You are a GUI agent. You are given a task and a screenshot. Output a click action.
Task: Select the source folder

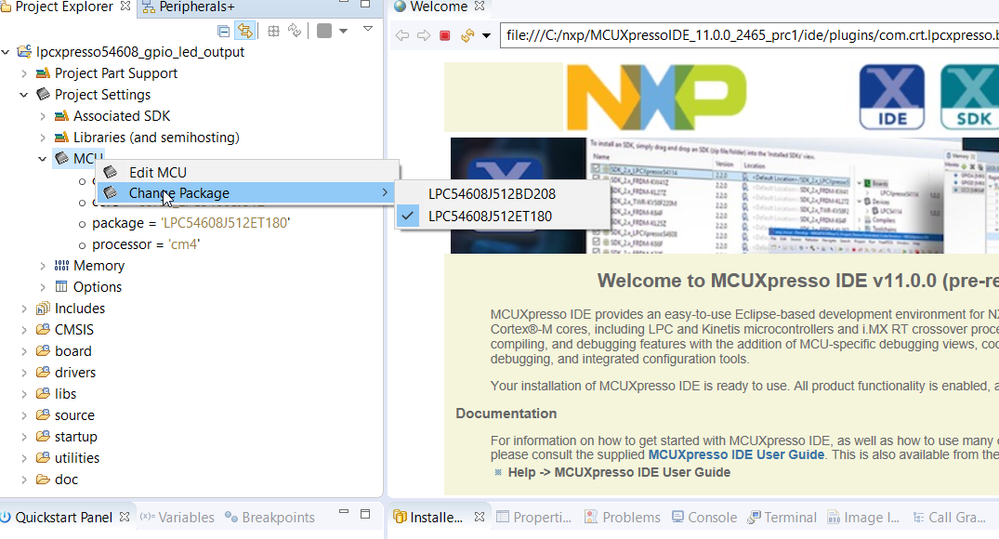click(x=75, y=415)
